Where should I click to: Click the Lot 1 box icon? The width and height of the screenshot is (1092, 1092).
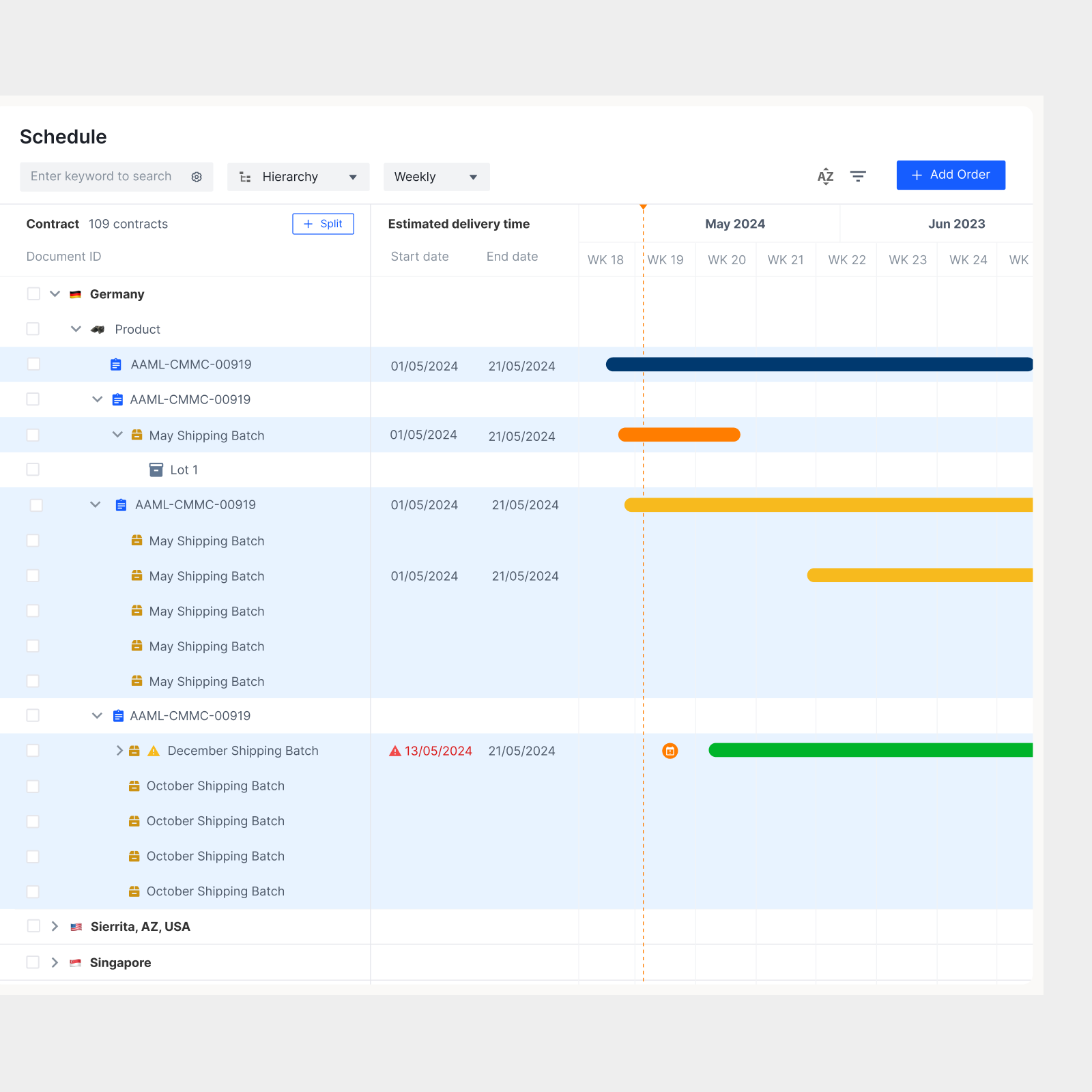pos(156,470)
